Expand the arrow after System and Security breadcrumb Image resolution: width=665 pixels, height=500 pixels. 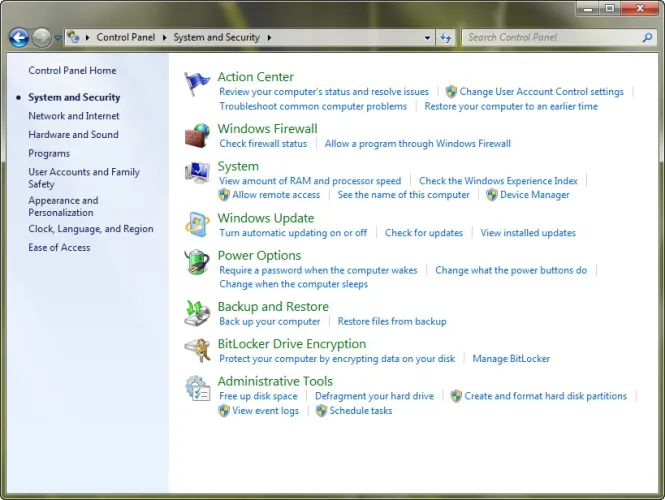coord(269,38)
